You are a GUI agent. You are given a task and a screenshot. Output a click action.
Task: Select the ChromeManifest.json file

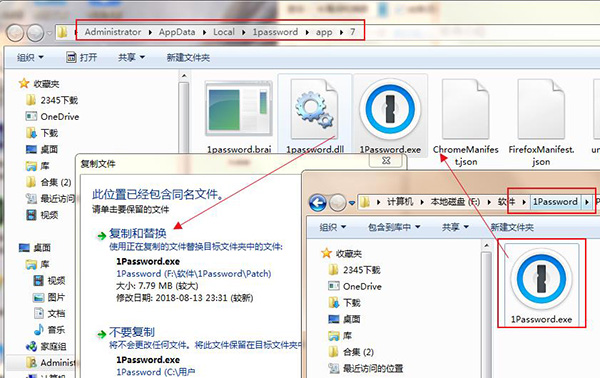[466, 122]
